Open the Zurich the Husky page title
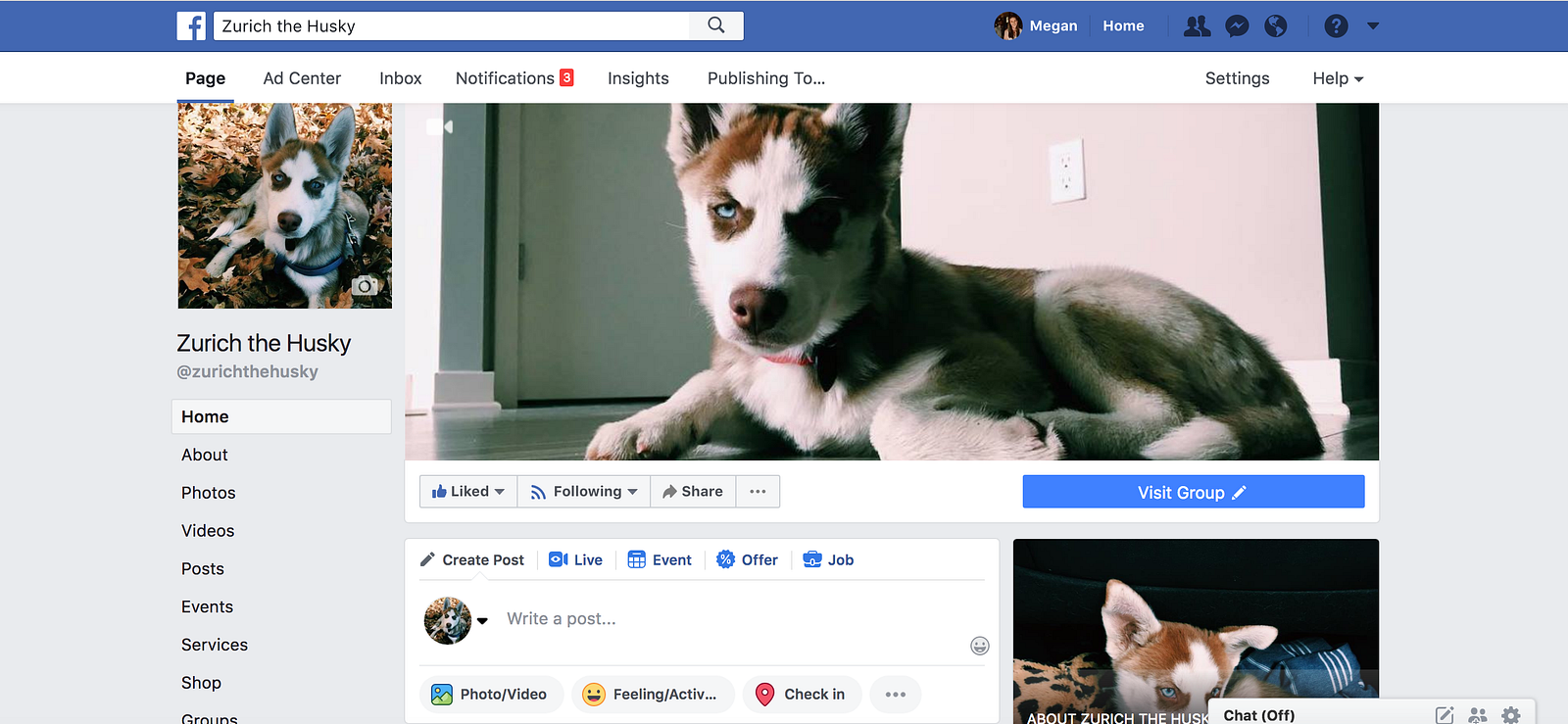 click(x=264, y=343)
